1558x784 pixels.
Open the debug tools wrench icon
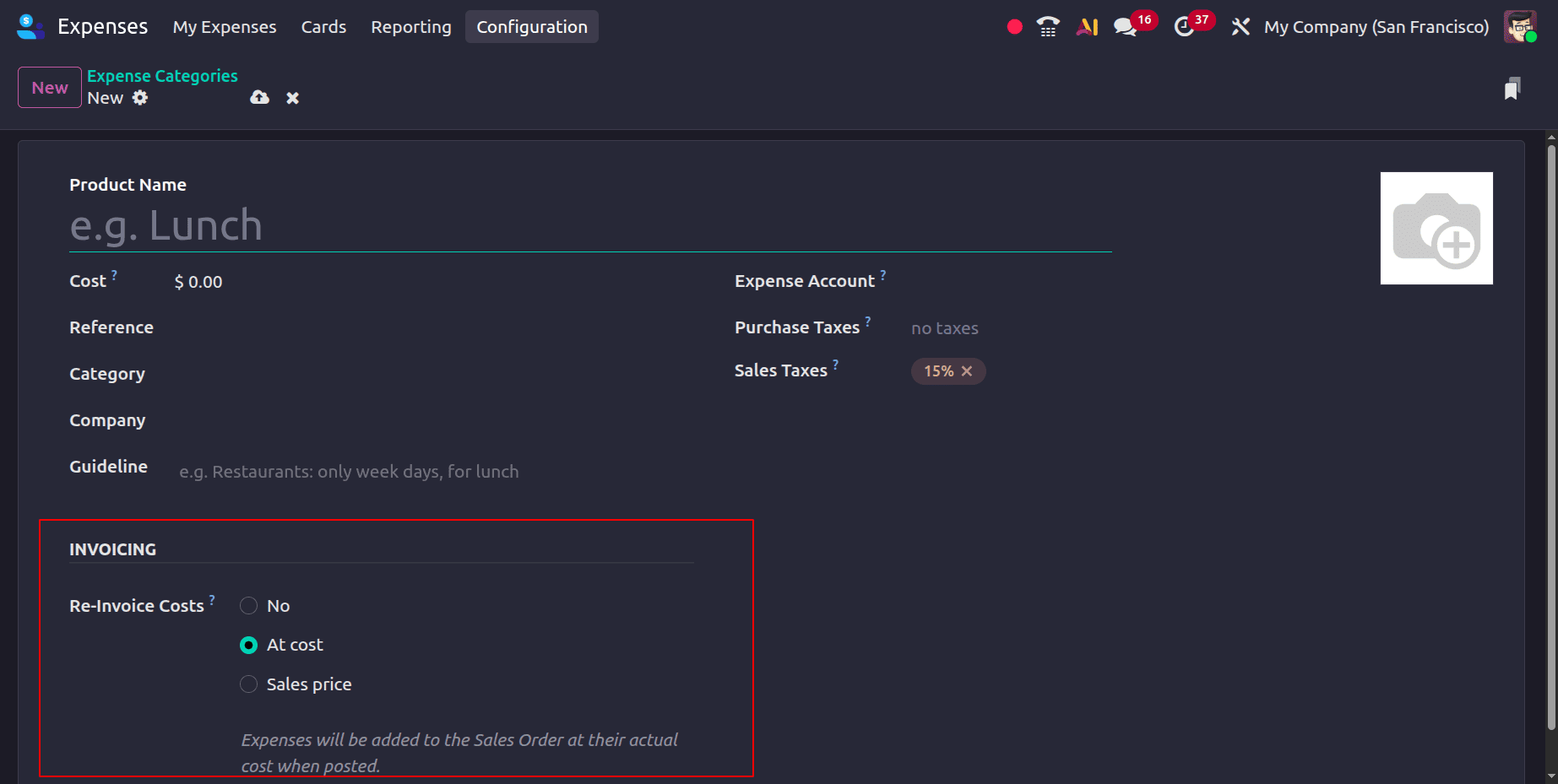tap(1240, 27)
